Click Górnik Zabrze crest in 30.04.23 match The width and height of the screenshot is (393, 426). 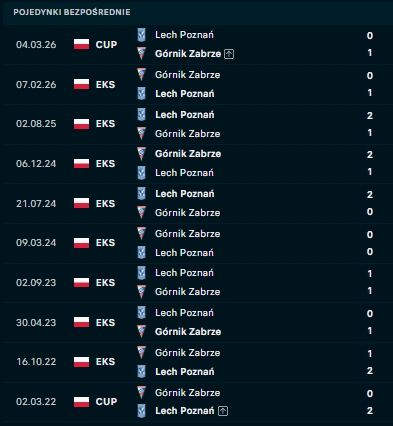point(142,332)
